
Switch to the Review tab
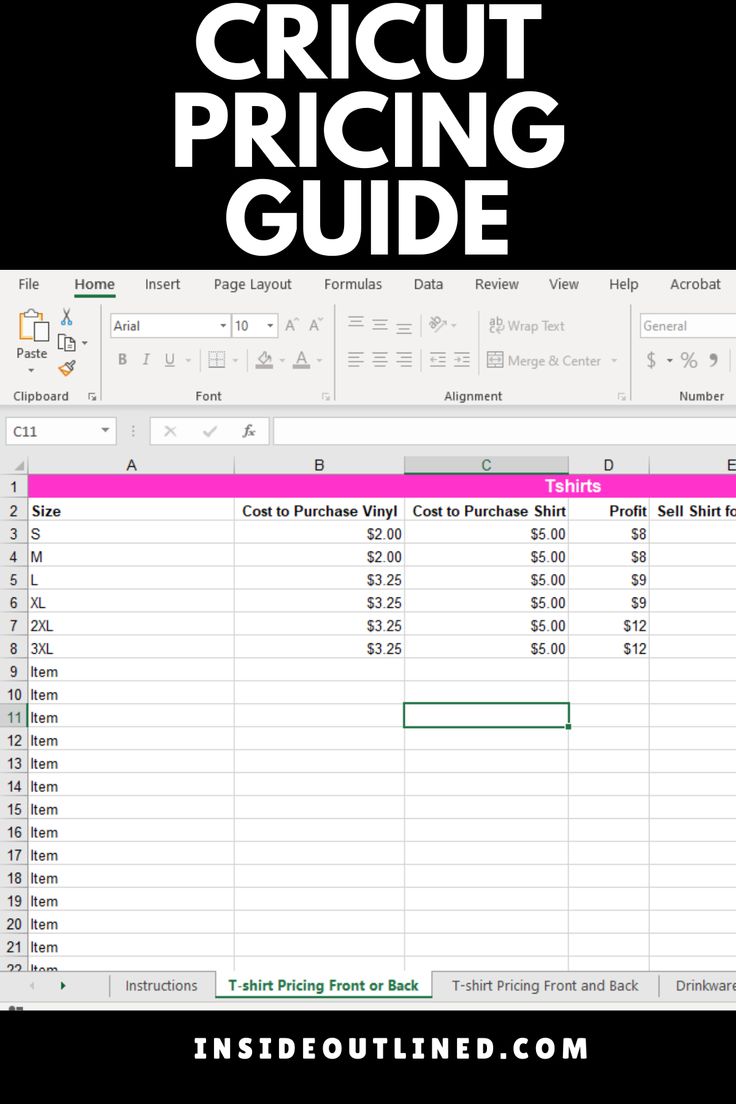497,284
